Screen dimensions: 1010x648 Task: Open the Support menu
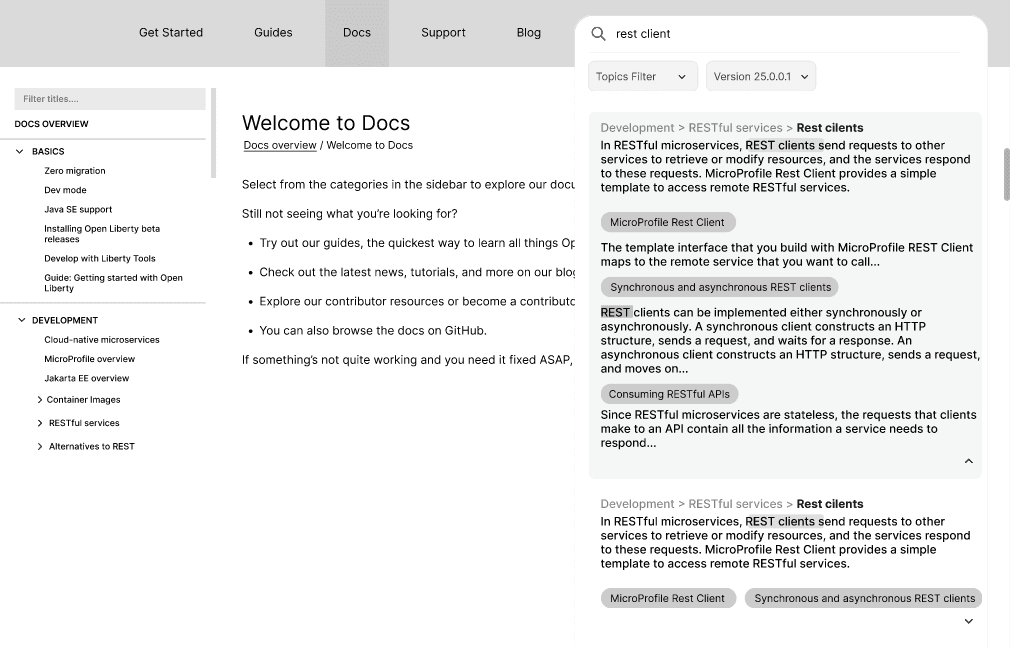(443, 33)
